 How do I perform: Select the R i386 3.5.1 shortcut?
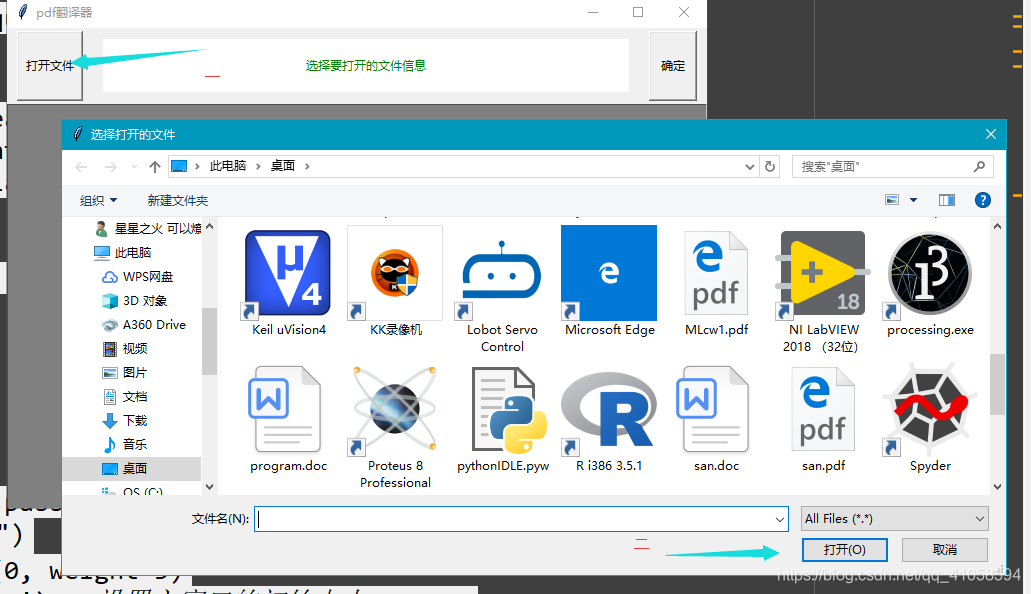[x=609, y=421]
